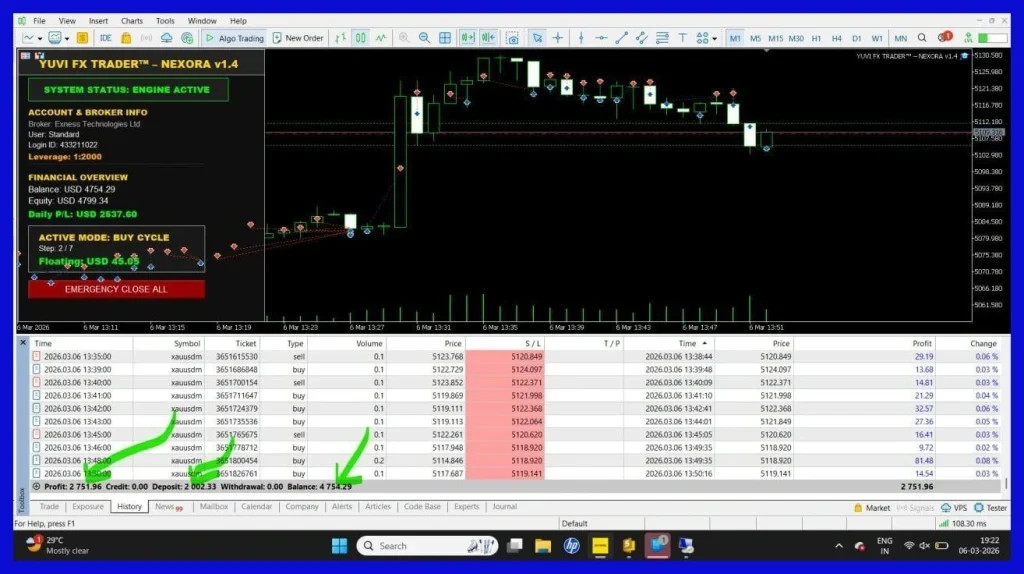Click the EMERGENCY CLOSE ALL button
1024x574 pixels.
click(x=116, y=289)
